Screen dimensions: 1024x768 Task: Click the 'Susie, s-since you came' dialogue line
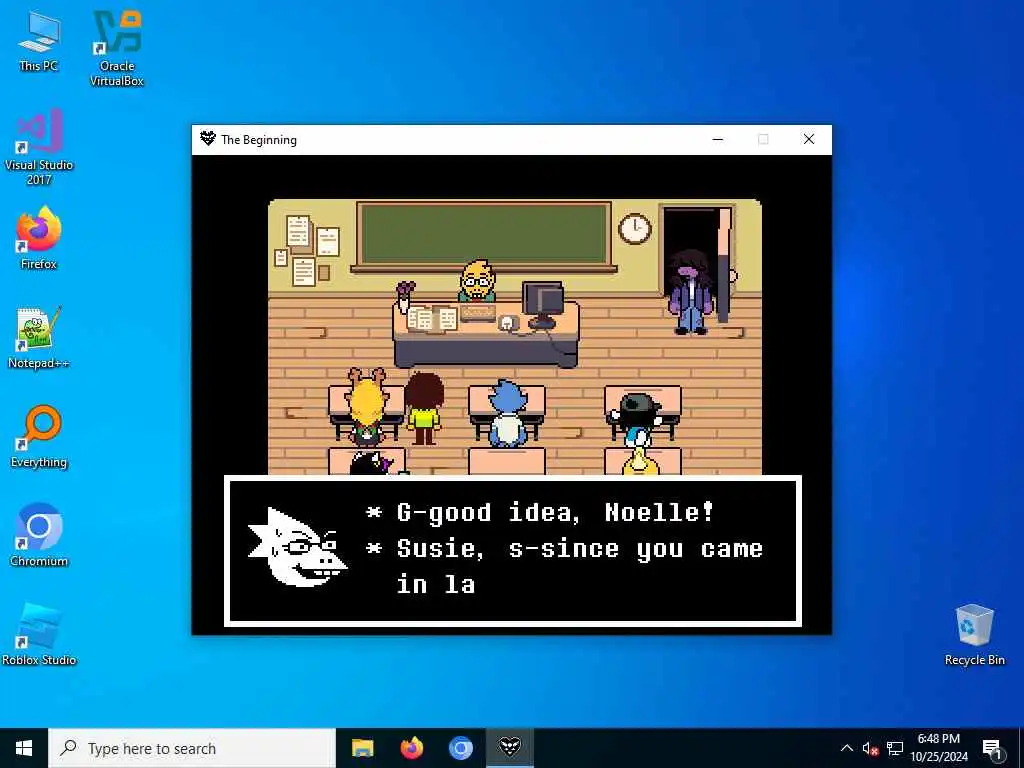tap(580, 549)
